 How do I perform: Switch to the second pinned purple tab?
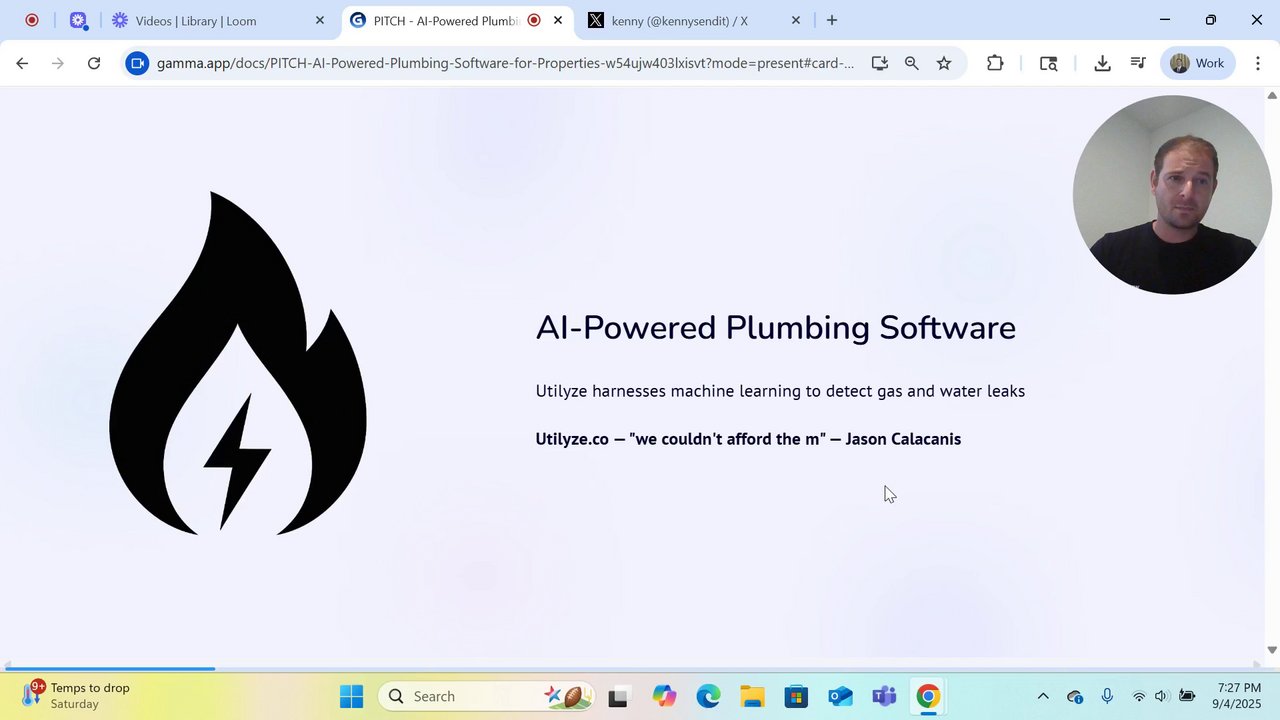point(78,20)
